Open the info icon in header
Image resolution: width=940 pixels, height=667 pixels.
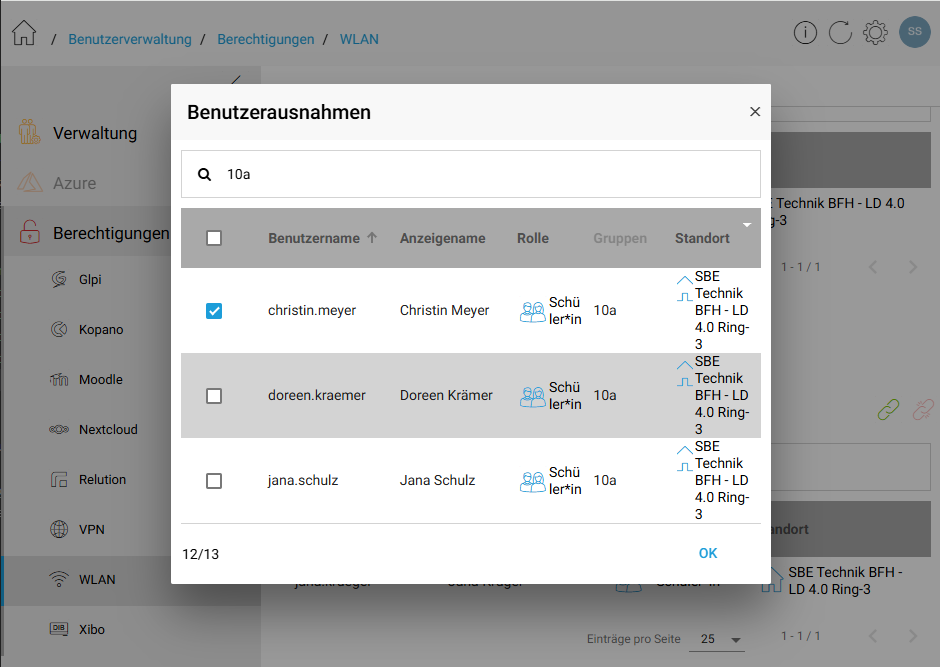(805, 33)
